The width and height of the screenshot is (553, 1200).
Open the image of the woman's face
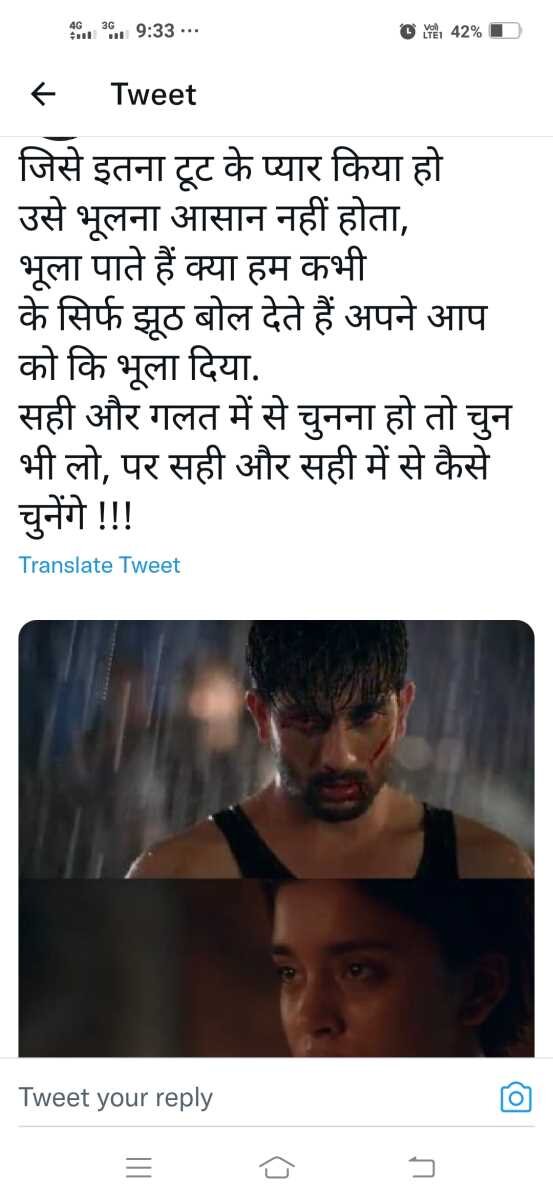[x=276, y=967]
